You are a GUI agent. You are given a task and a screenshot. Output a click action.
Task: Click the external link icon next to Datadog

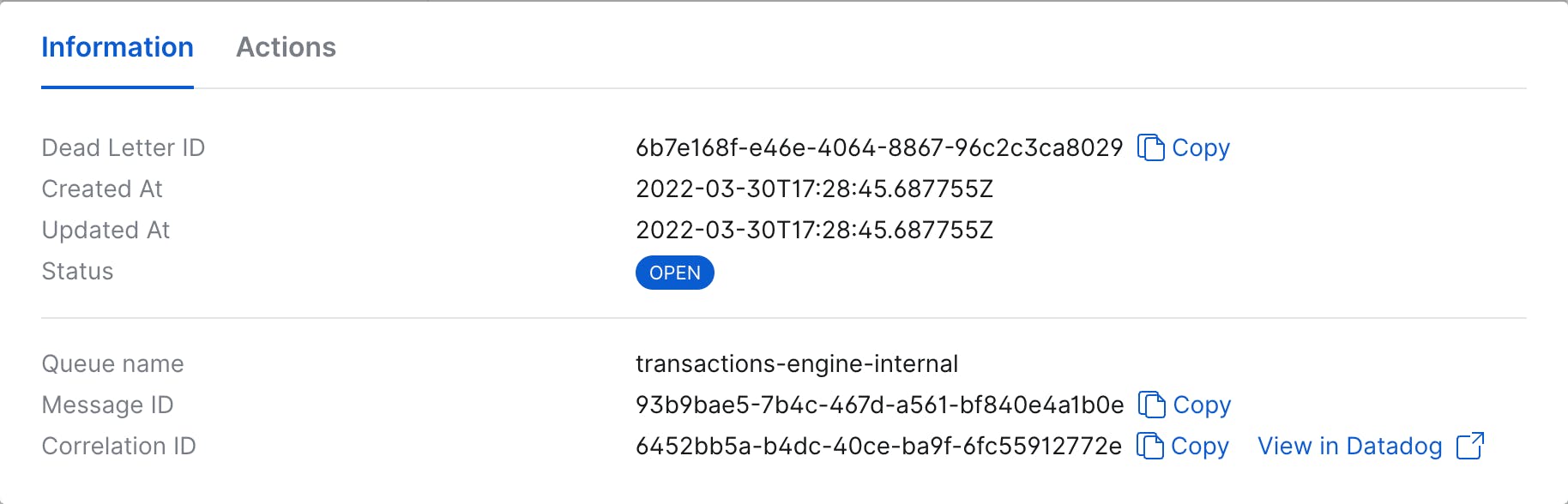1469,446
